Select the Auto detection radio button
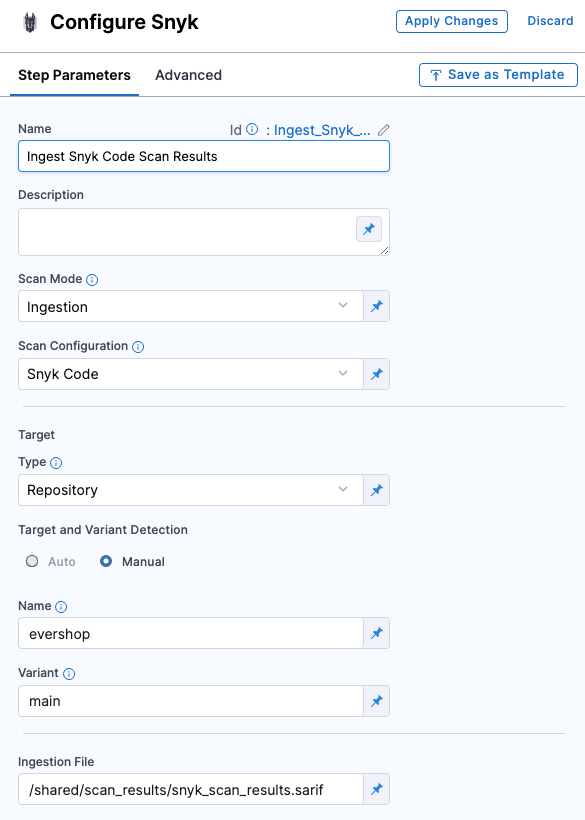 pyautogui.click(x=32, y=561)
